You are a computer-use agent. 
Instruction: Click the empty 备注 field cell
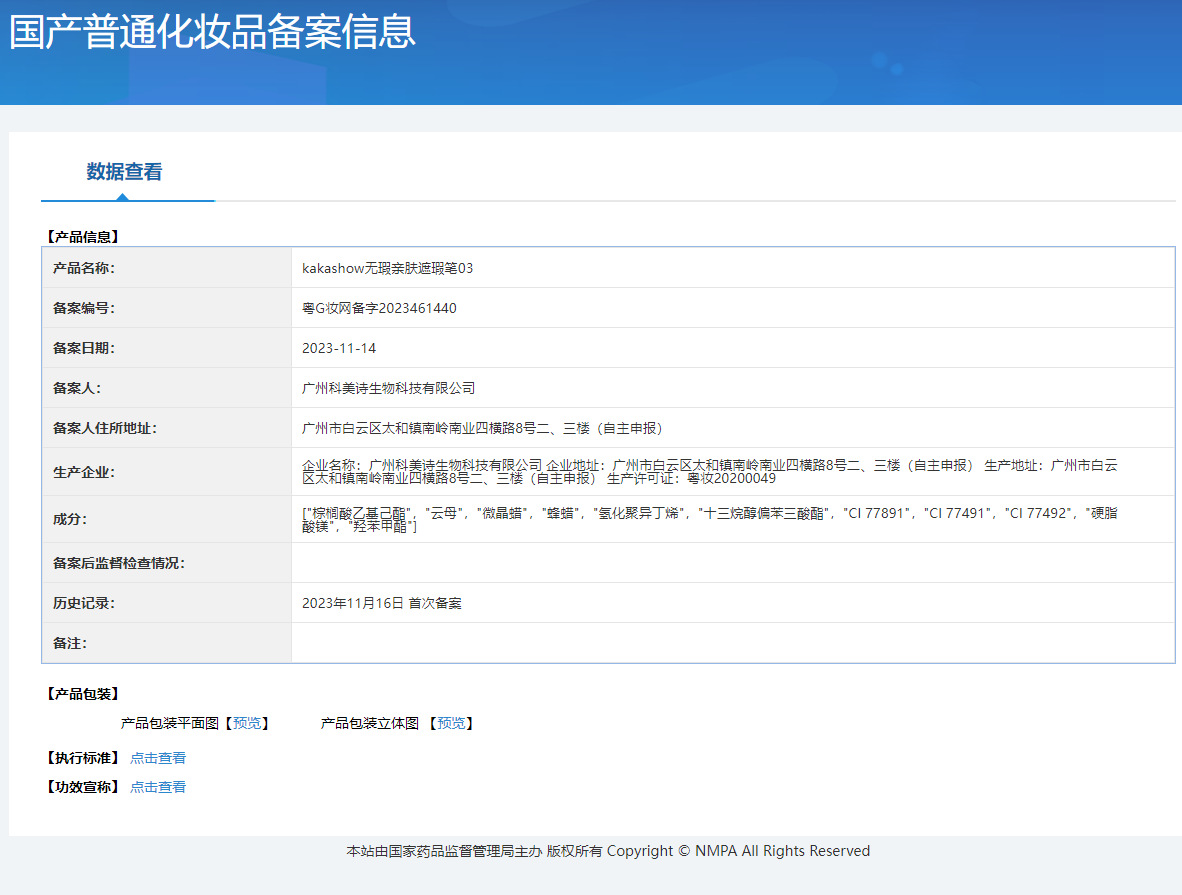(732, 643)
